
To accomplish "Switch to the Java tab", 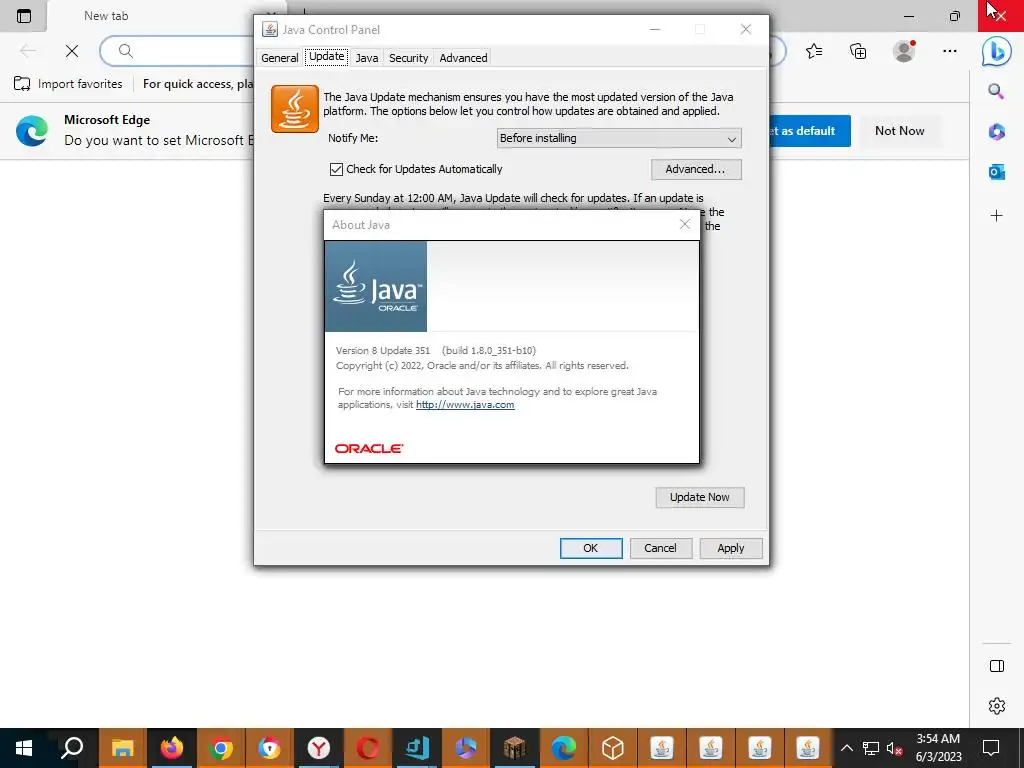I will [x=366, y=57].
